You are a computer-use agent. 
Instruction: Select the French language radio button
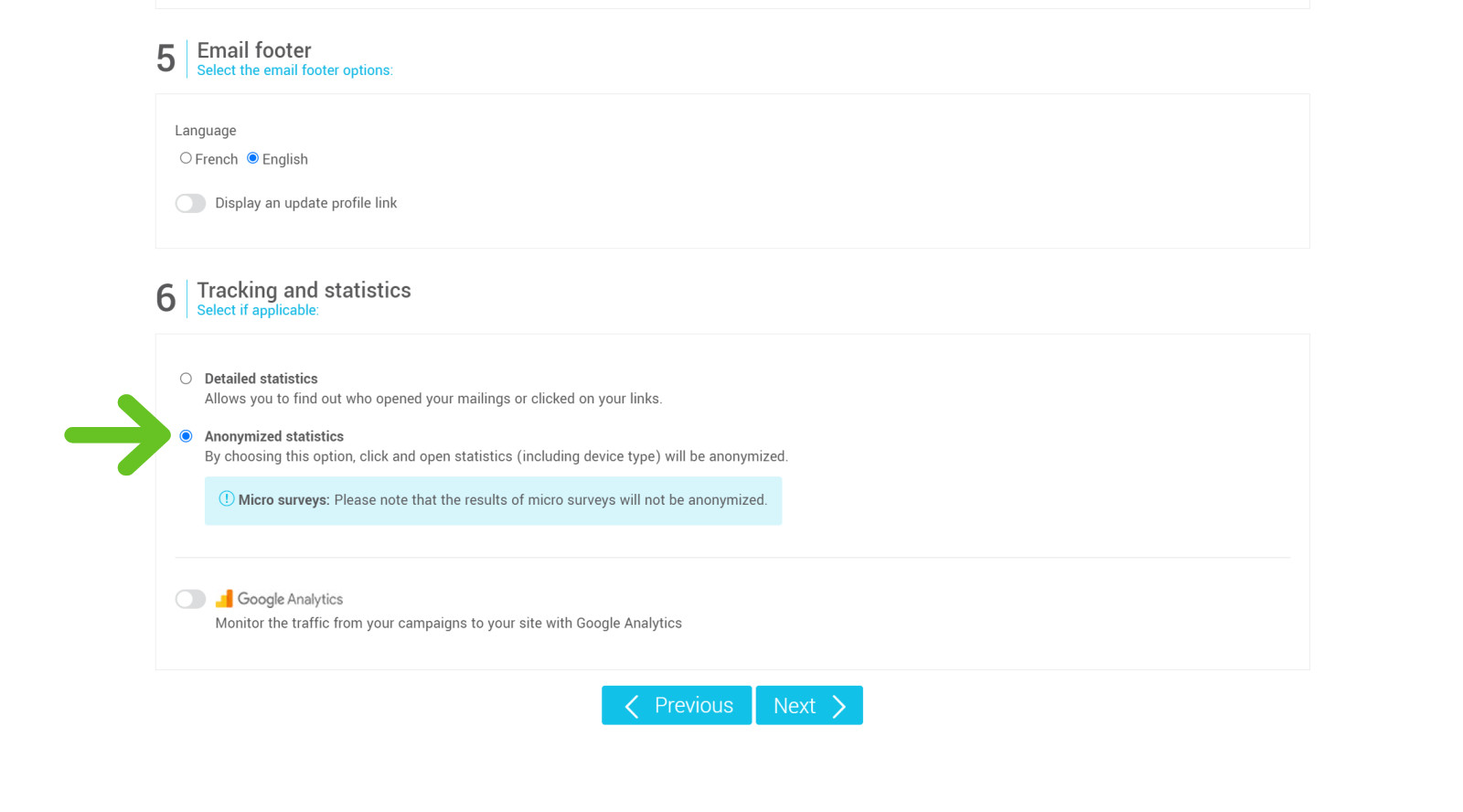tap(186, 157)
